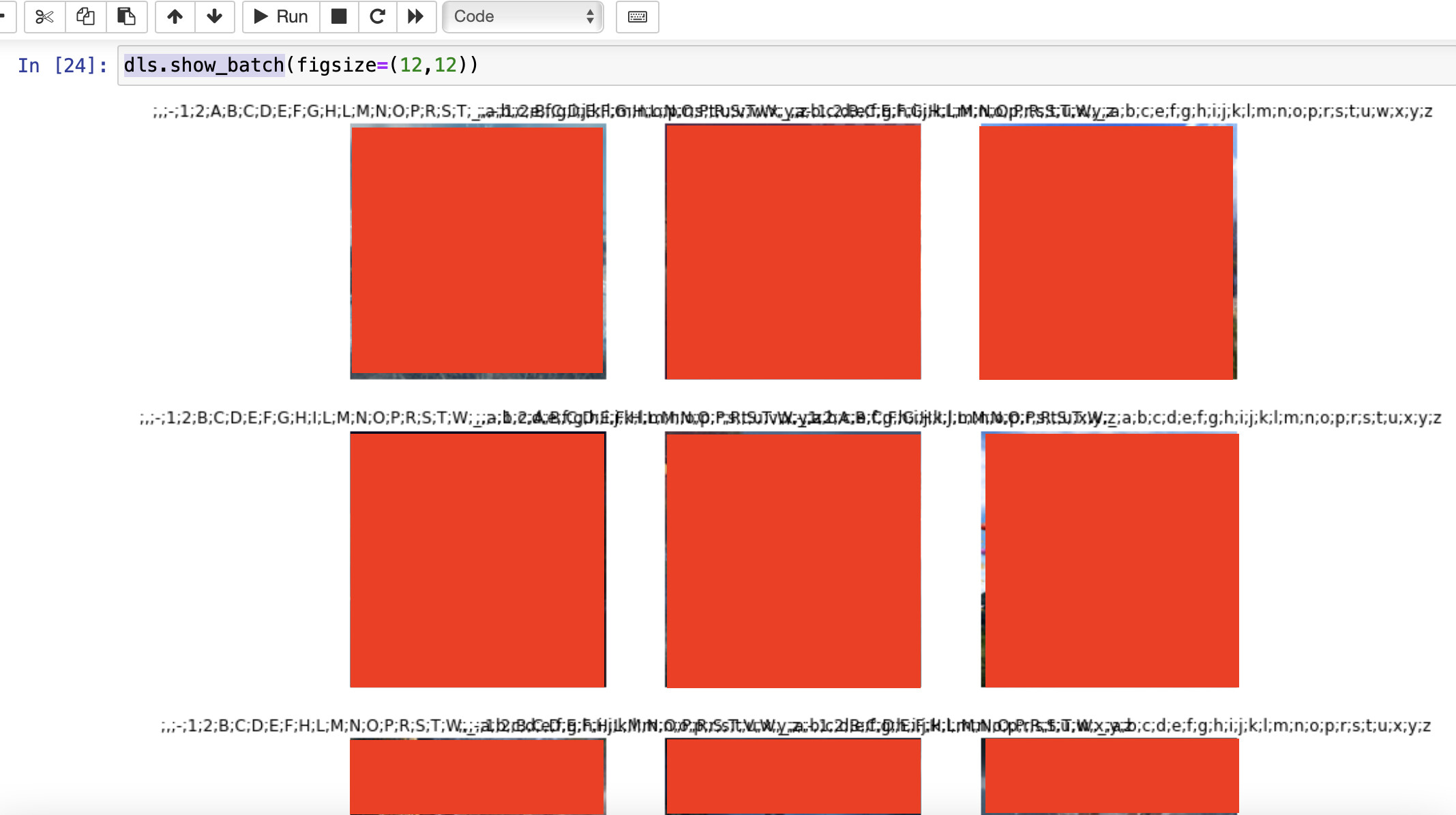Image resolution: width=1456 pixels, height=815 pixels.
Task: Paste cells below with the paste icon
Action: pyautogui.click(x=126, y=16)
